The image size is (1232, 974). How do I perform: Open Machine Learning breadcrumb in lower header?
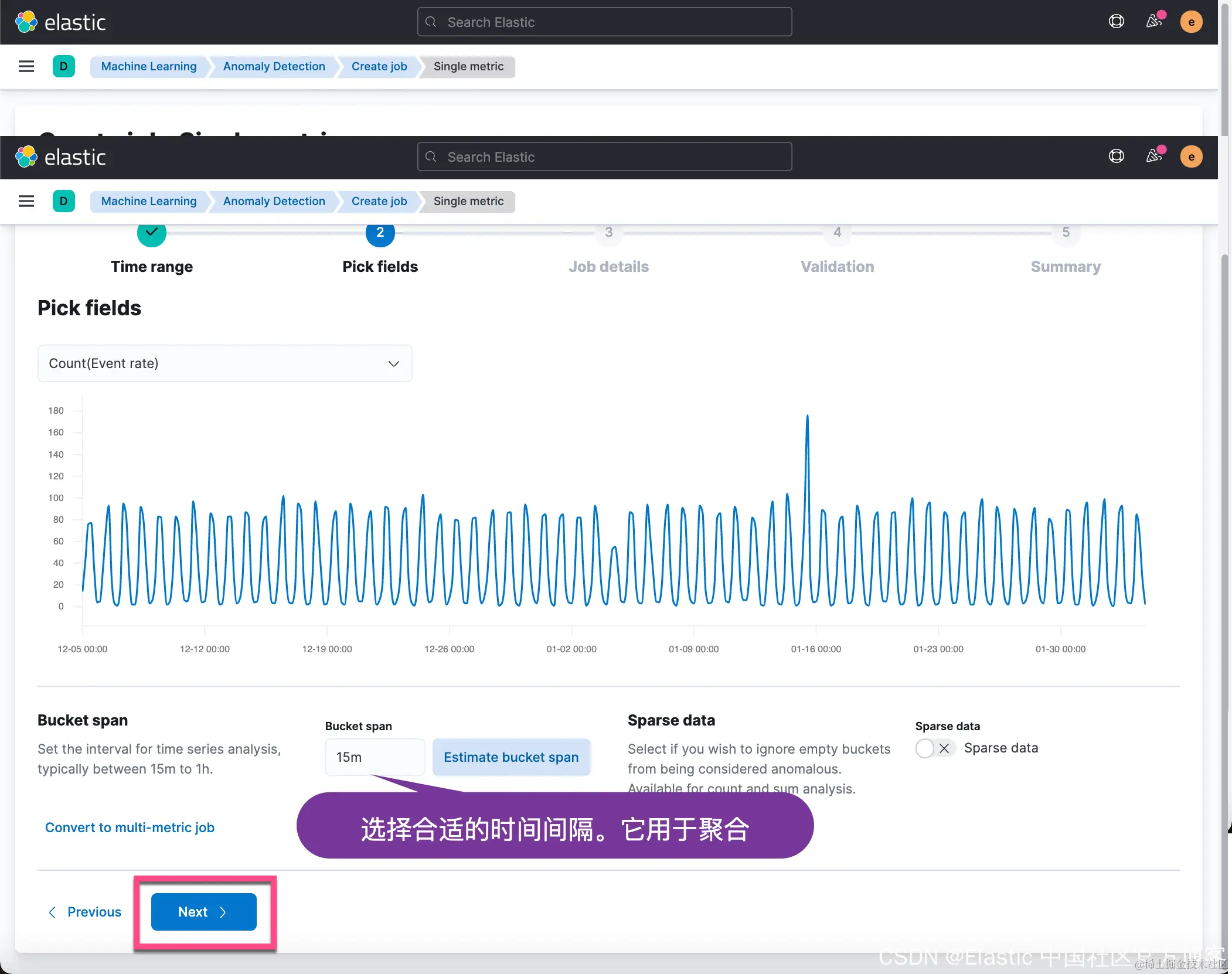tap(149, 201)
